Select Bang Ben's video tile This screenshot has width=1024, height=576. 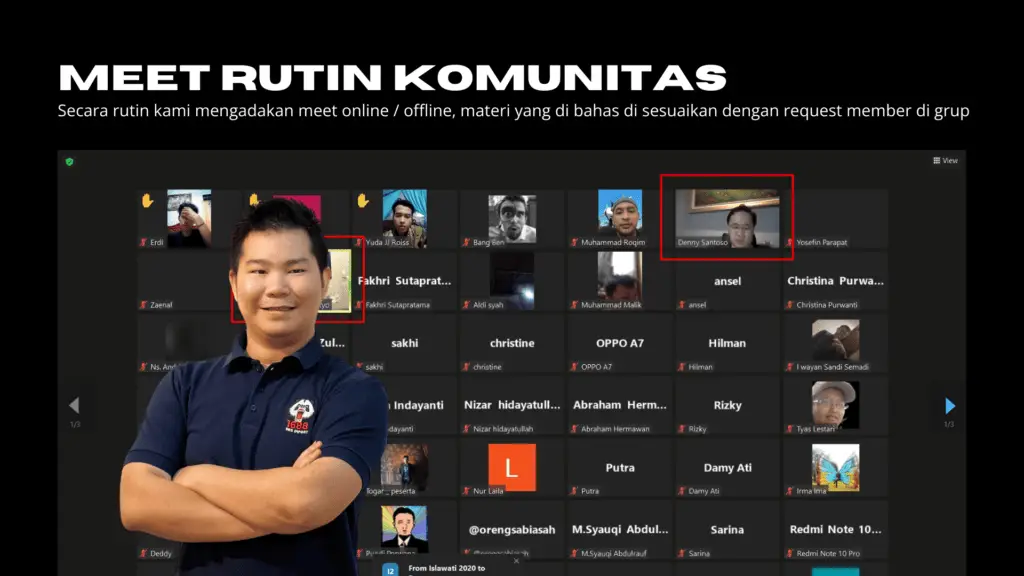pos(511,216)
